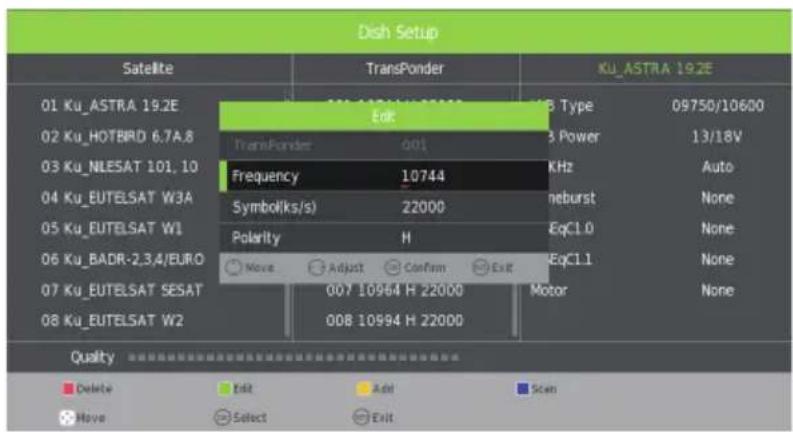Click the Quality label
The image size is (793, 432).
pos(92,358)
